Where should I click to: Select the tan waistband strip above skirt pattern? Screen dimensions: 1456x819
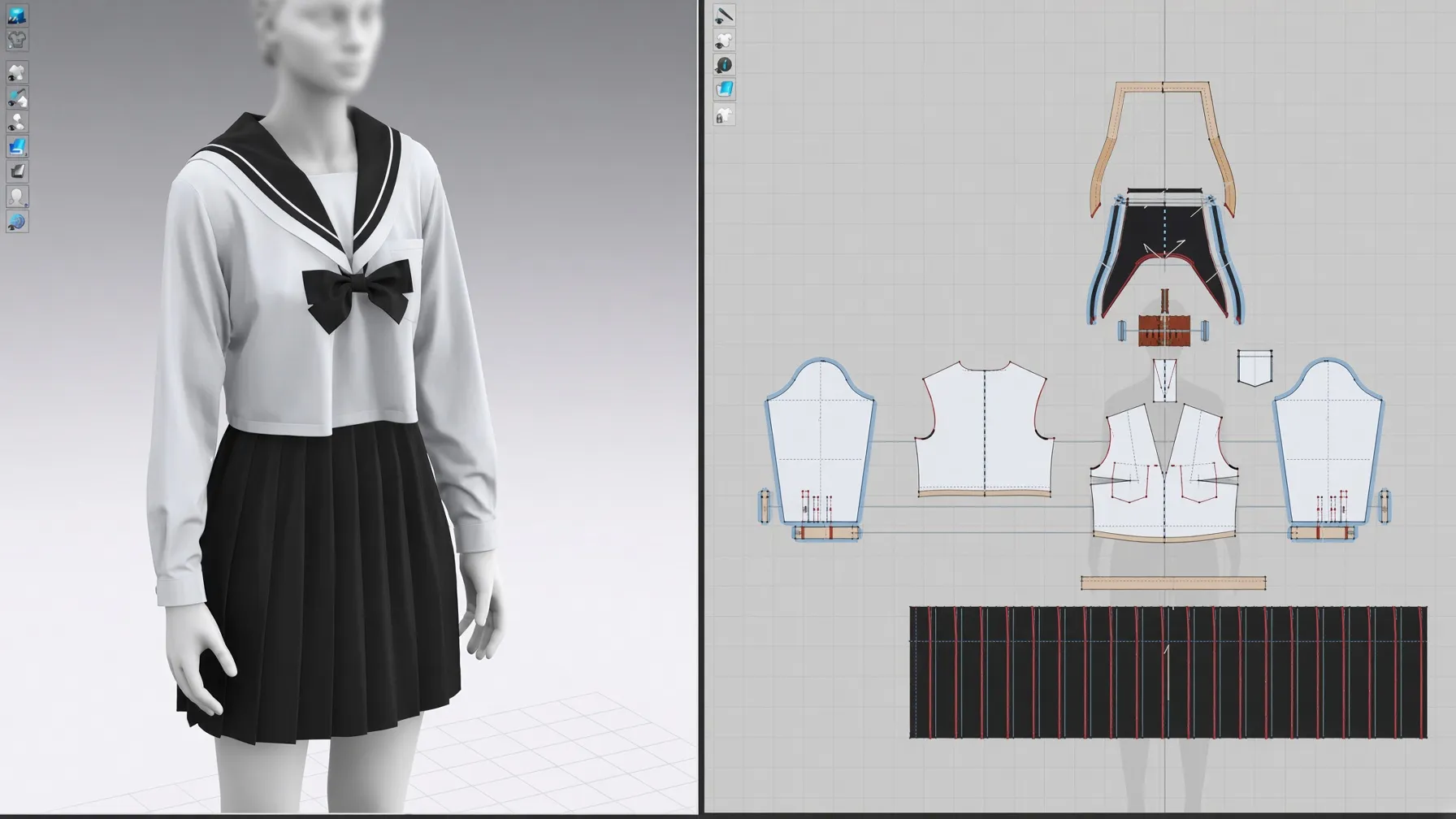(1173, 583)
